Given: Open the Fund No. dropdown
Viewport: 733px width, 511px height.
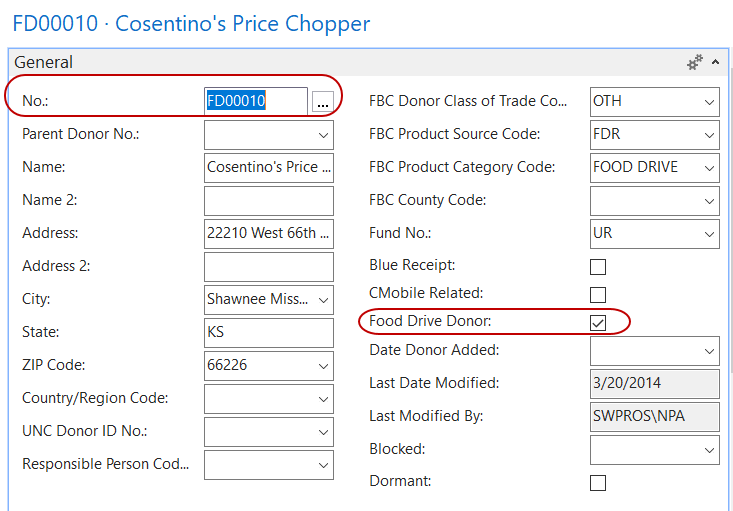Looking at the screenshot, I should coord(709,234).
